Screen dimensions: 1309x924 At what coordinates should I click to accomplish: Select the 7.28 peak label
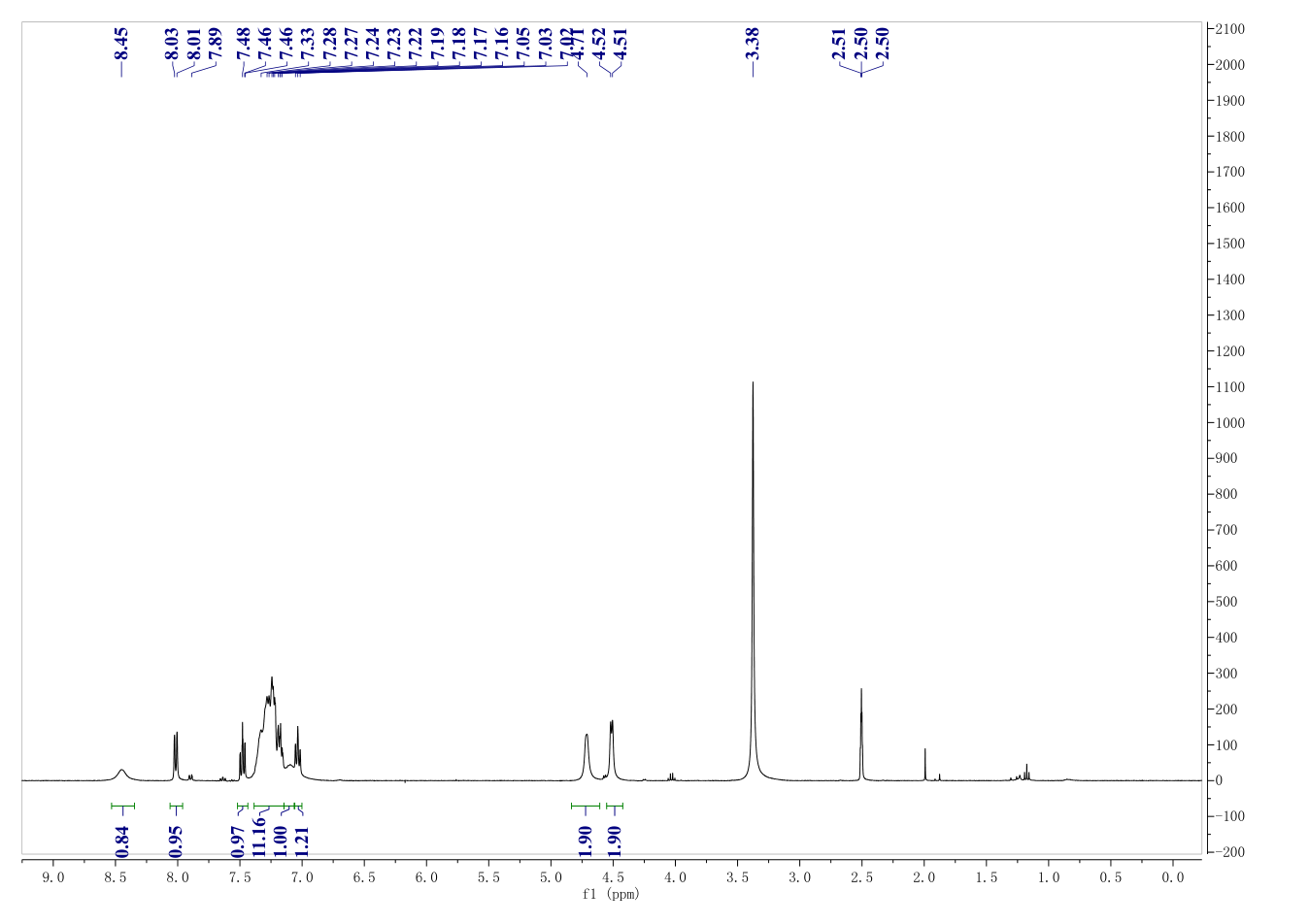click(x=328, y=43)
